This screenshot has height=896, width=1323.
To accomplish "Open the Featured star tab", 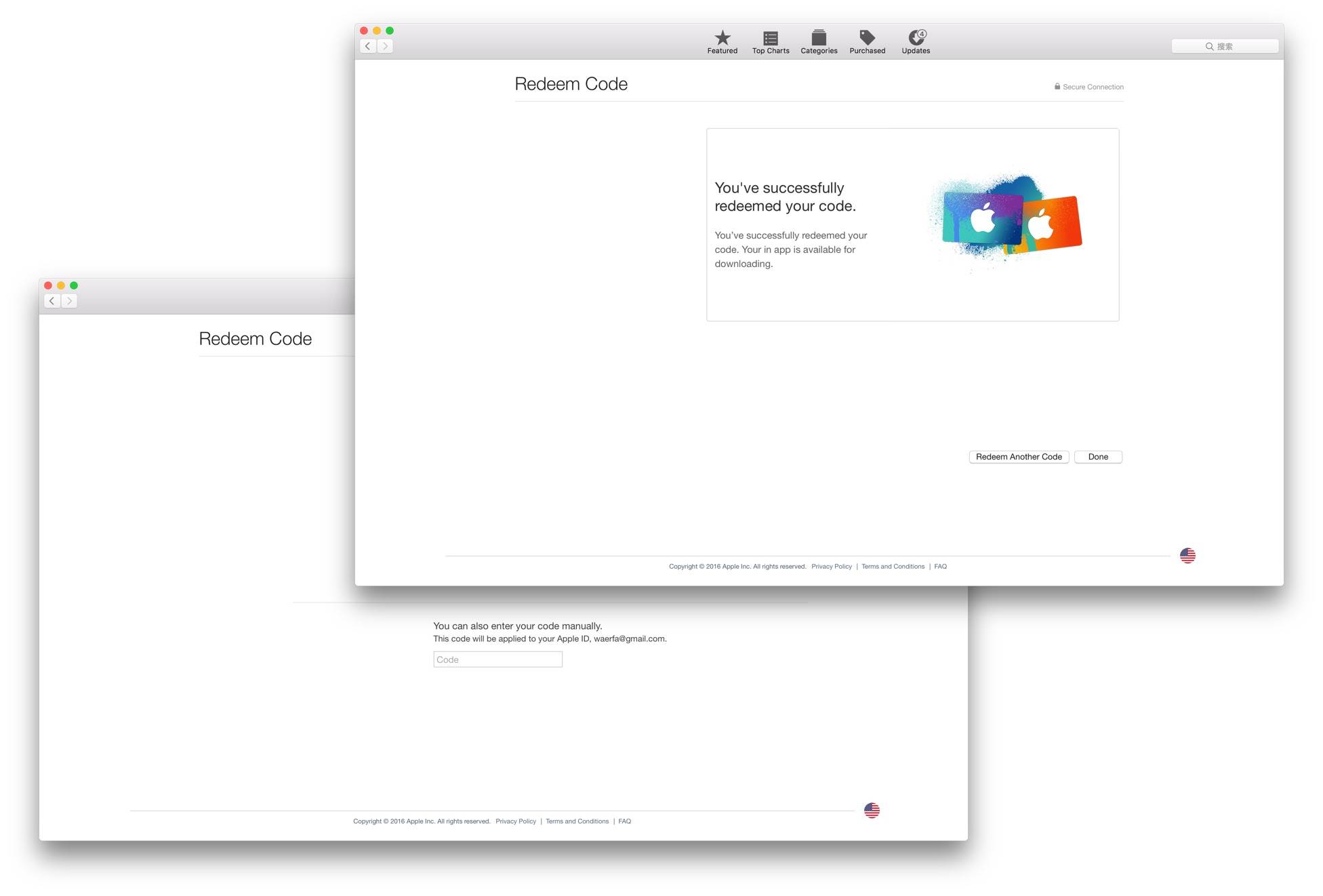I will pos(722,41).
